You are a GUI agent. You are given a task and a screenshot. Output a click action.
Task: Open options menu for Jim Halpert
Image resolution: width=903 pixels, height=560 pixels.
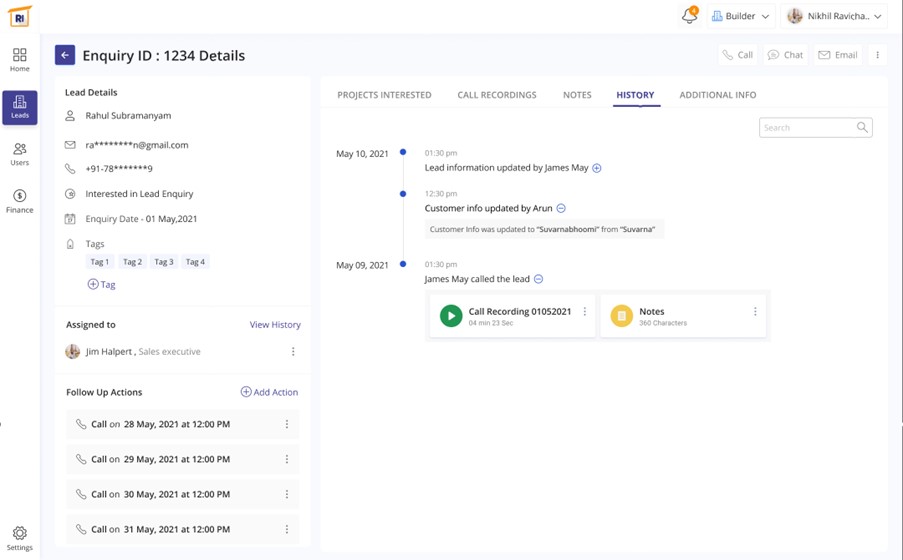[293, 352]
